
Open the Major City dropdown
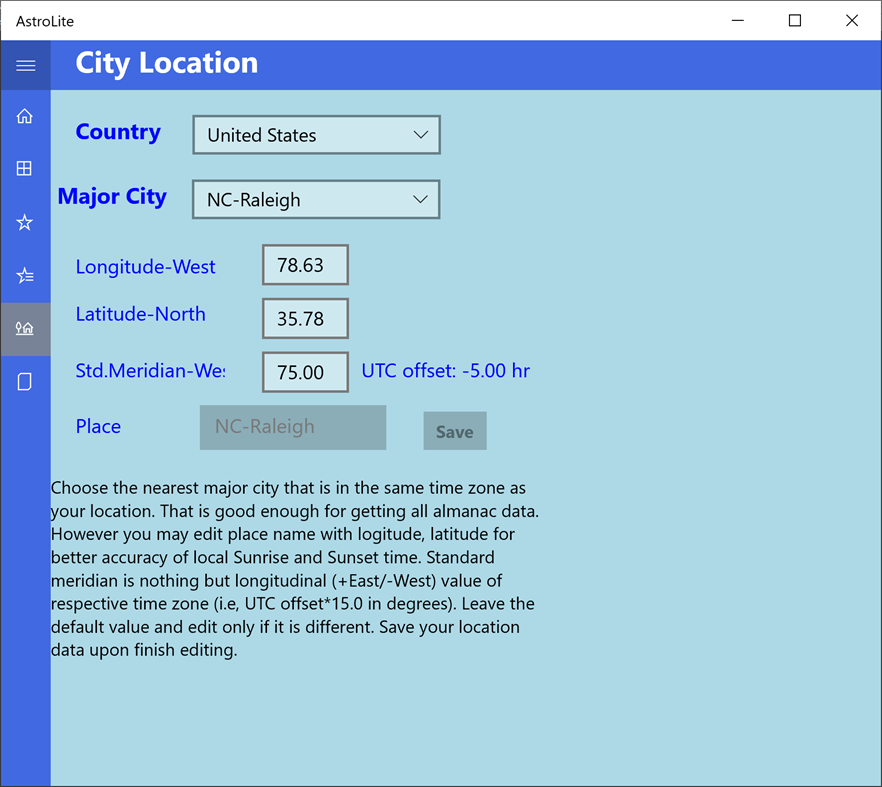pos(315,199)
